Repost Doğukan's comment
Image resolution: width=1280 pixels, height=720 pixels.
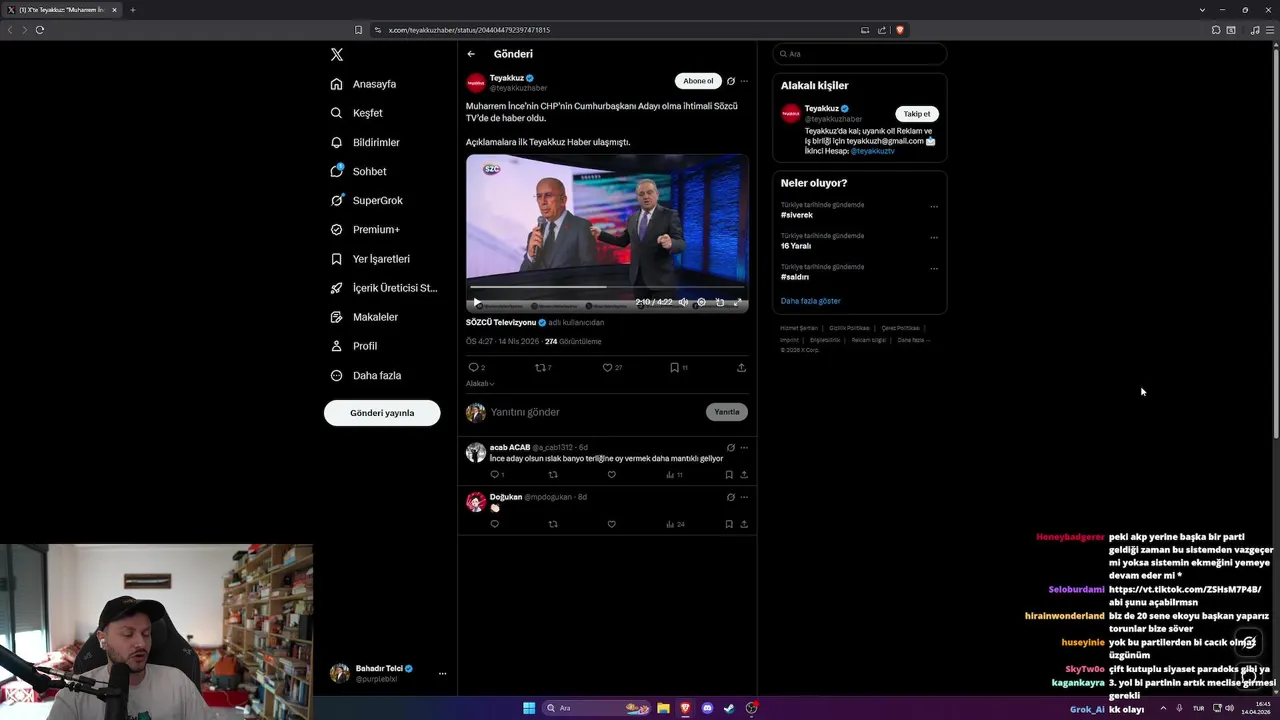pyautogui.click(x=553, y=524)
